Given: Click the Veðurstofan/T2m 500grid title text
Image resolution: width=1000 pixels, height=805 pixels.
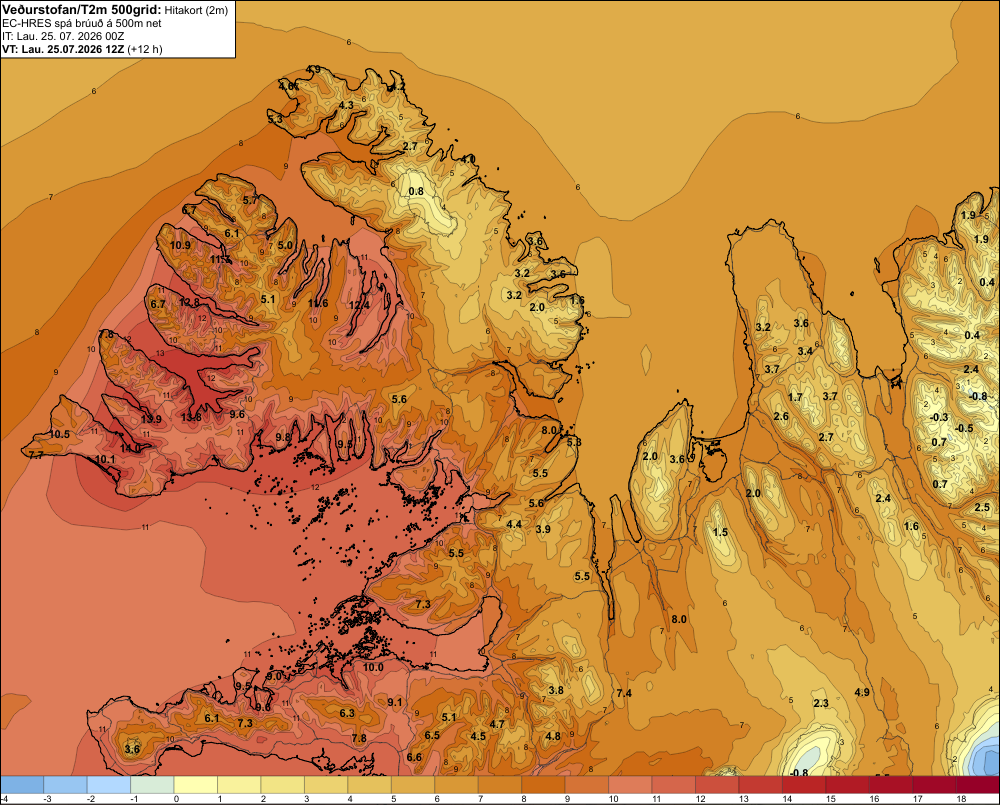Looking at the screenshot, I should pos(82,9).
